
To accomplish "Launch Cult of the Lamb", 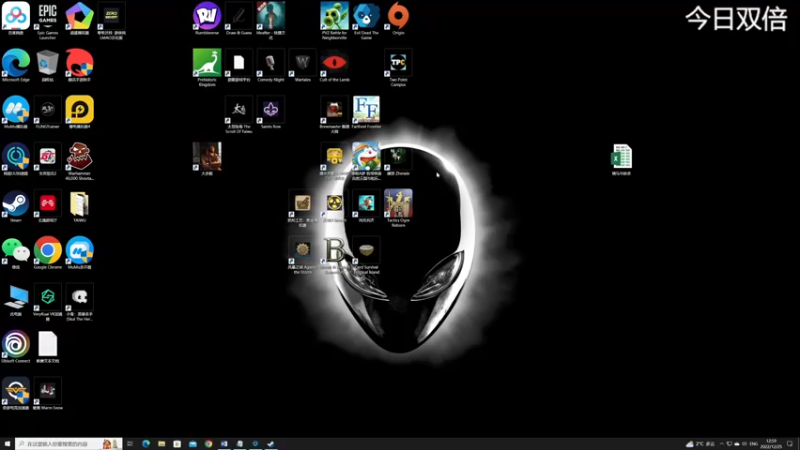I will point(334,66).
